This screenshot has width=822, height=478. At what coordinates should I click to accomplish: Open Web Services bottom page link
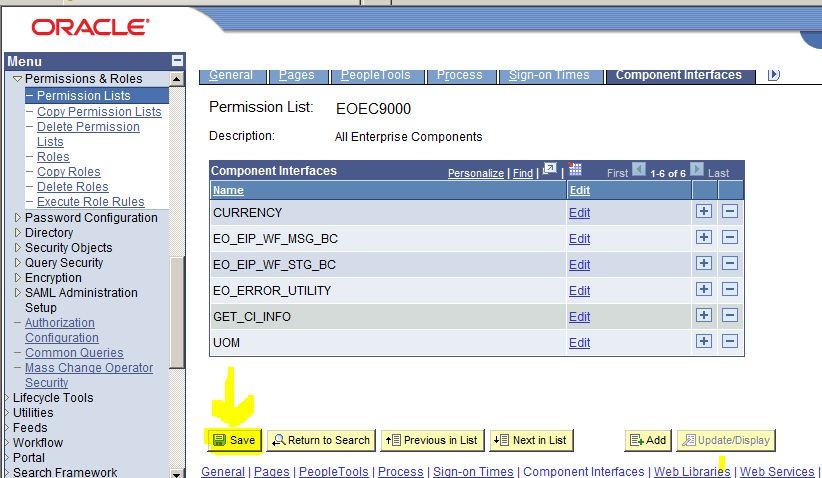[x=777, y=471]
